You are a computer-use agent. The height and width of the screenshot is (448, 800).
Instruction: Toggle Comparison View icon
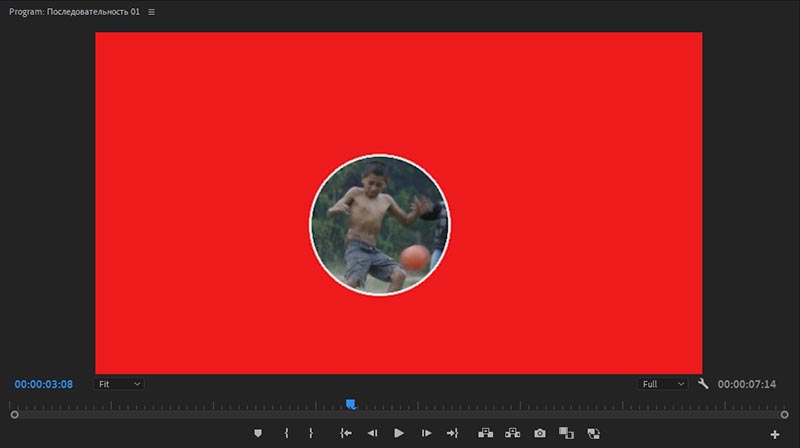click(x=566, y=433)
